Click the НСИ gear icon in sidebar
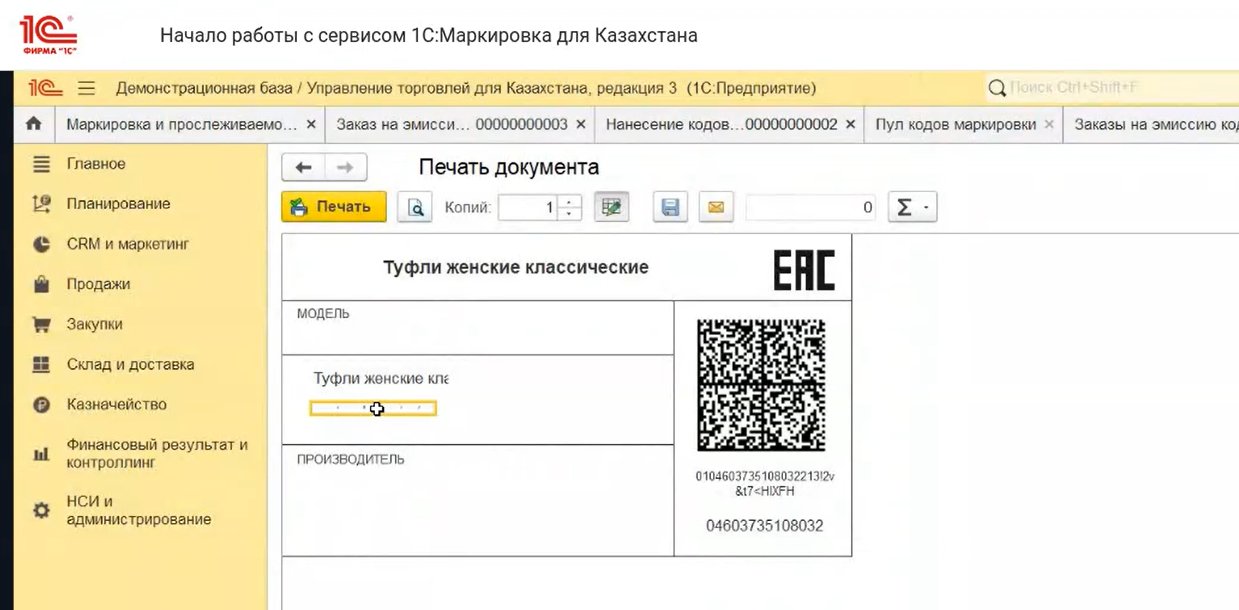This screenshot has width=1239, height=610. (x=41, y=510)
